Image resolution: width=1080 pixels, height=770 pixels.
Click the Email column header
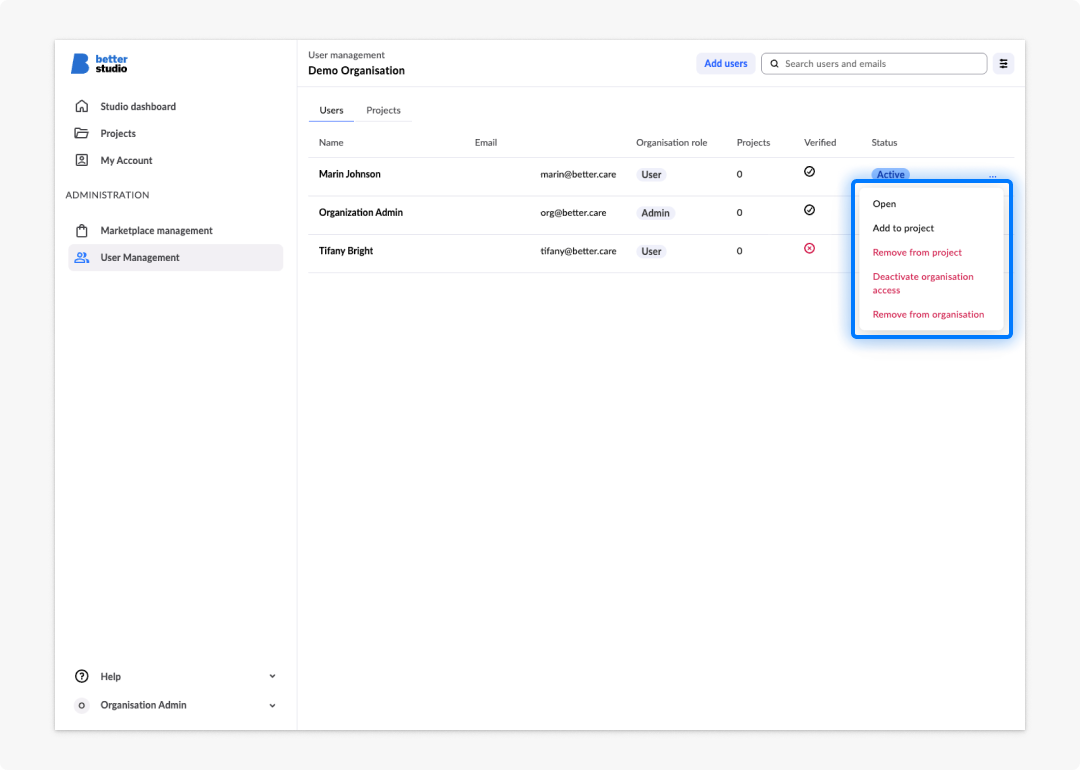pyautogui.click(x=486, y=143)
